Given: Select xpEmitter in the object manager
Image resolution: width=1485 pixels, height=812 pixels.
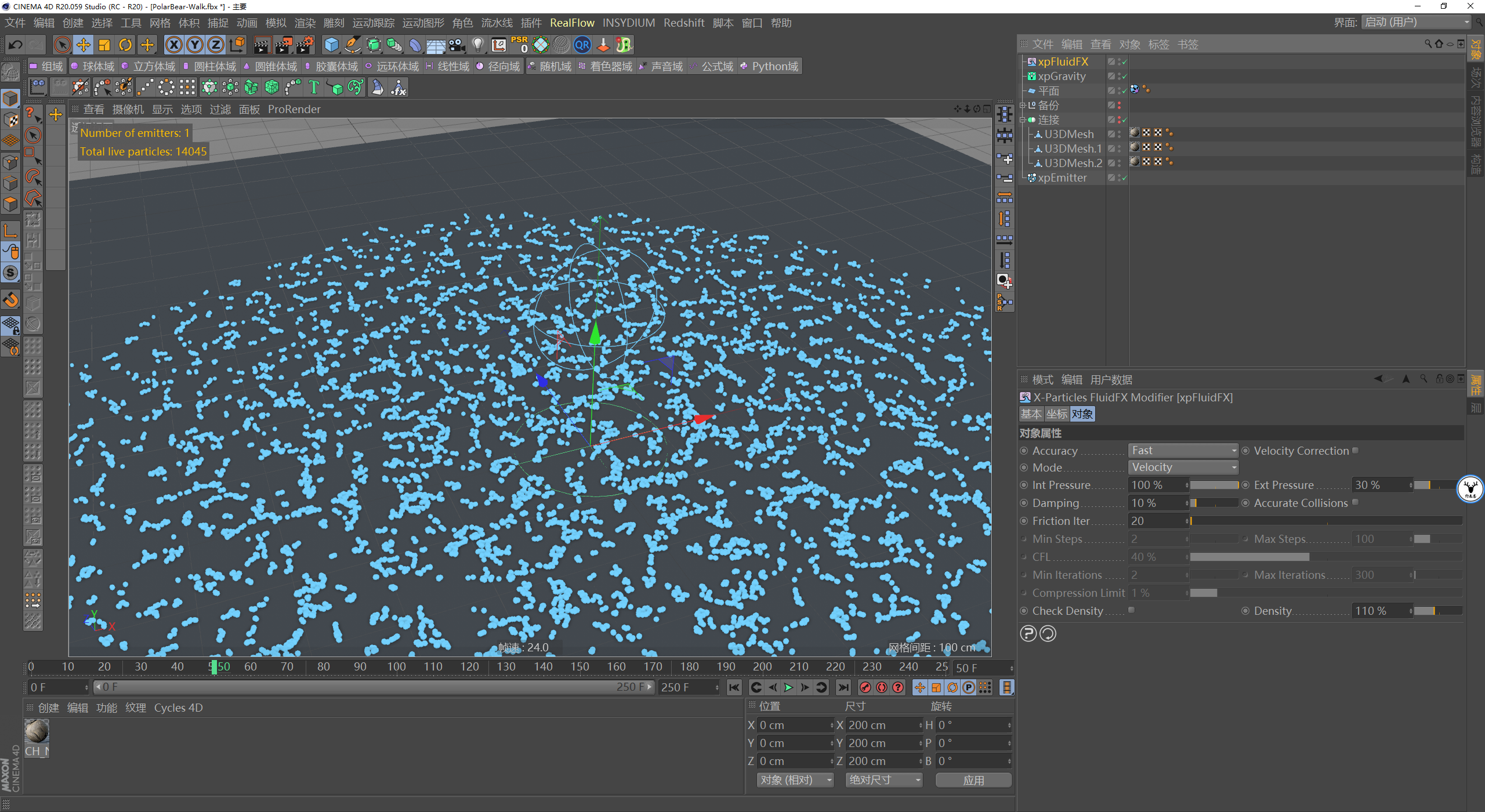Looking at the screenshot, I should pyautogui.click(x=1062, y=178).
